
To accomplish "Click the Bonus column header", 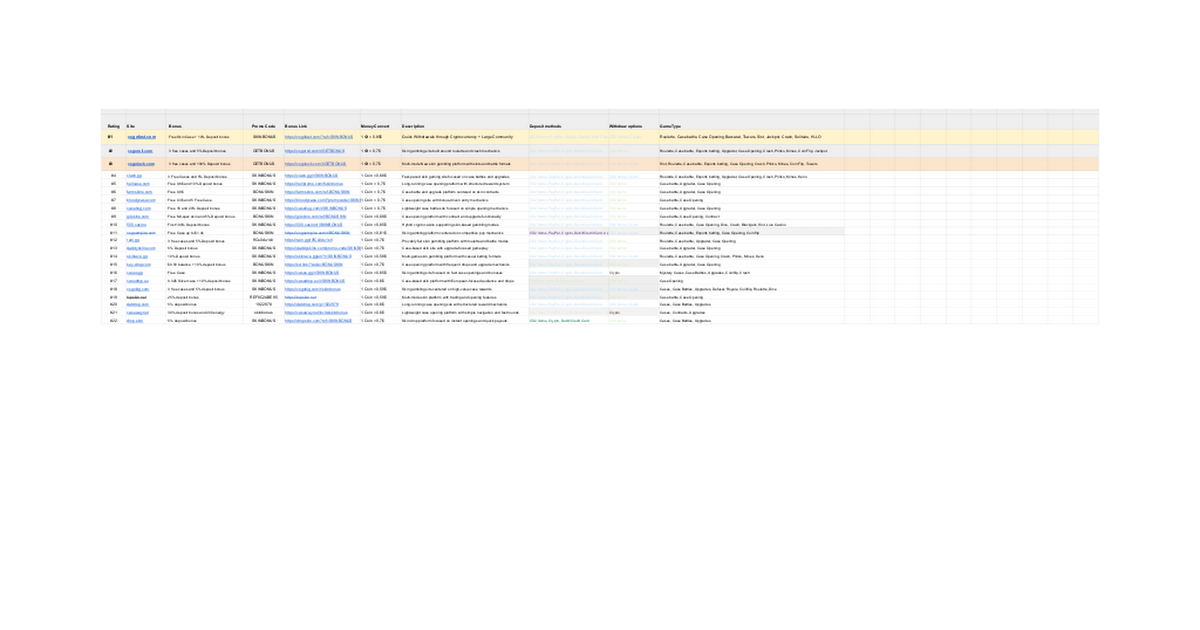I will (175, 126).
